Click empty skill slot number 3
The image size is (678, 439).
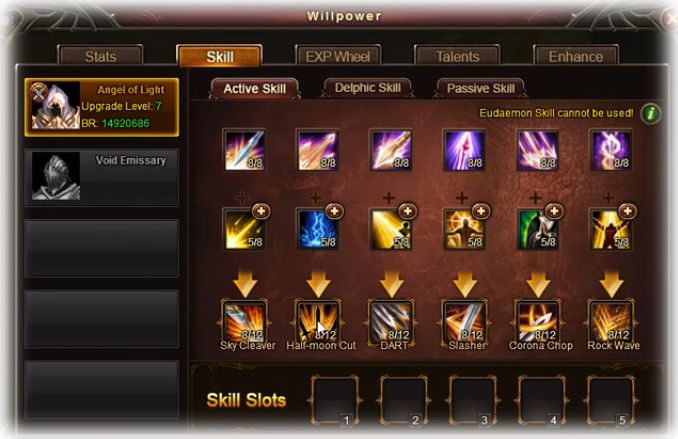pos(473,401)
